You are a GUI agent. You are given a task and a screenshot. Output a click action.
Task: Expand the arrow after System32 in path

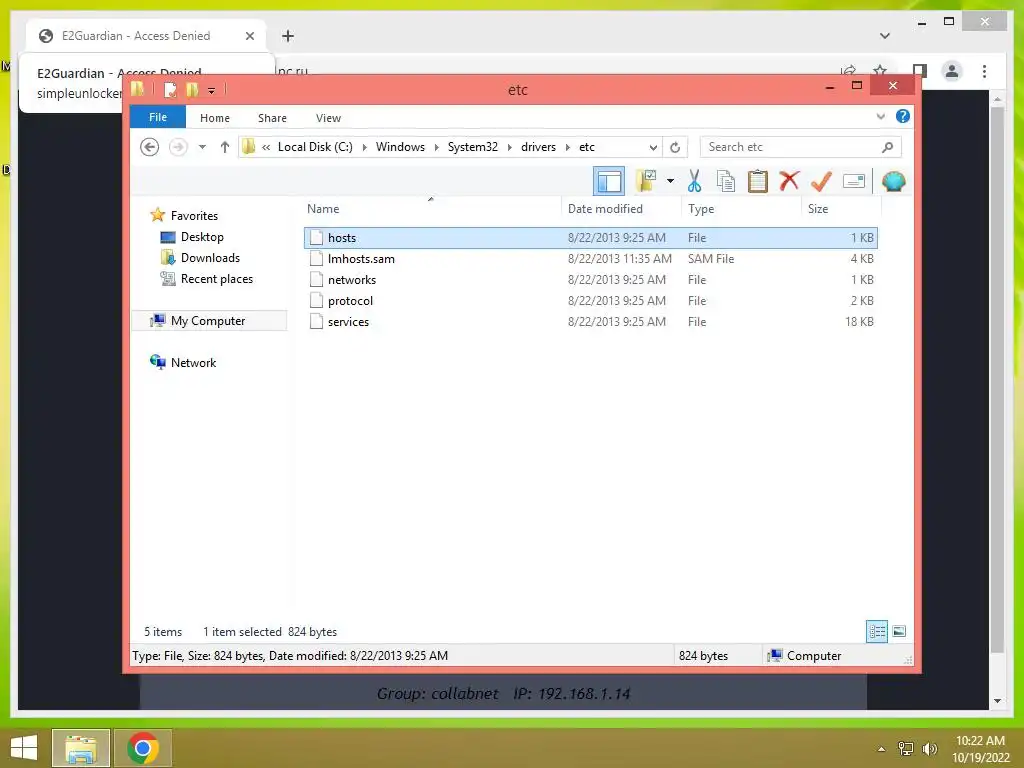point(509,148)
